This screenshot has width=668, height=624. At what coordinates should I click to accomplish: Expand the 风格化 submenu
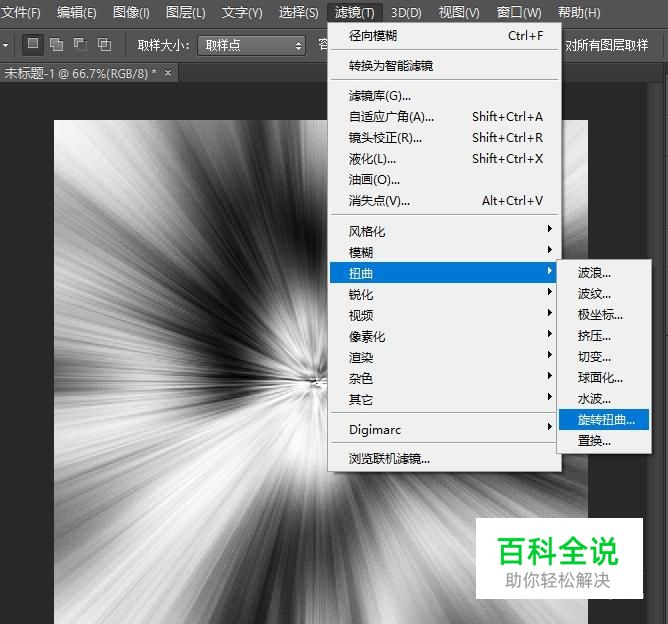(x=444, y=231)
